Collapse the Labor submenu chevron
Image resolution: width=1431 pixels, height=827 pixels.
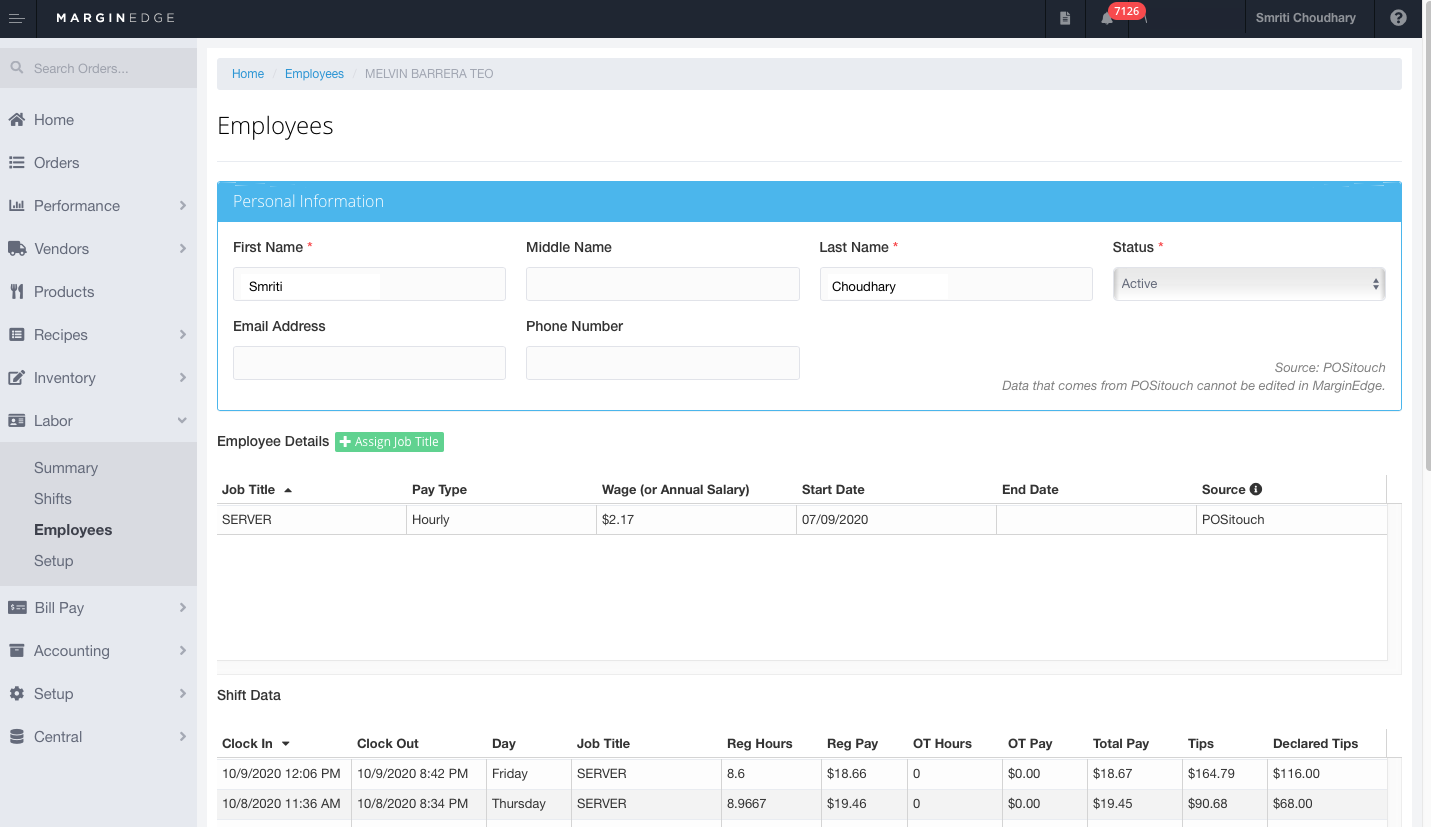pos(183,421)
